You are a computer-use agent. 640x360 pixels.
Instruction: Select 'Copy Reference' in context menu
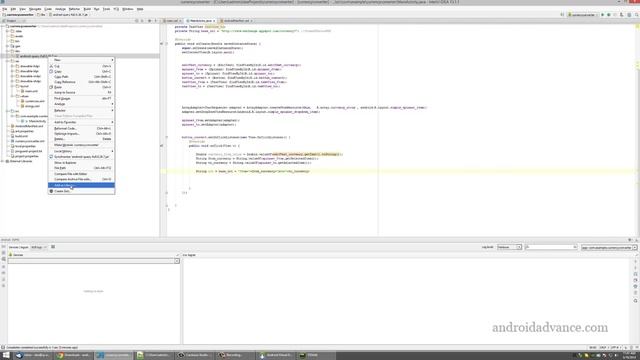tap(81, 82)
